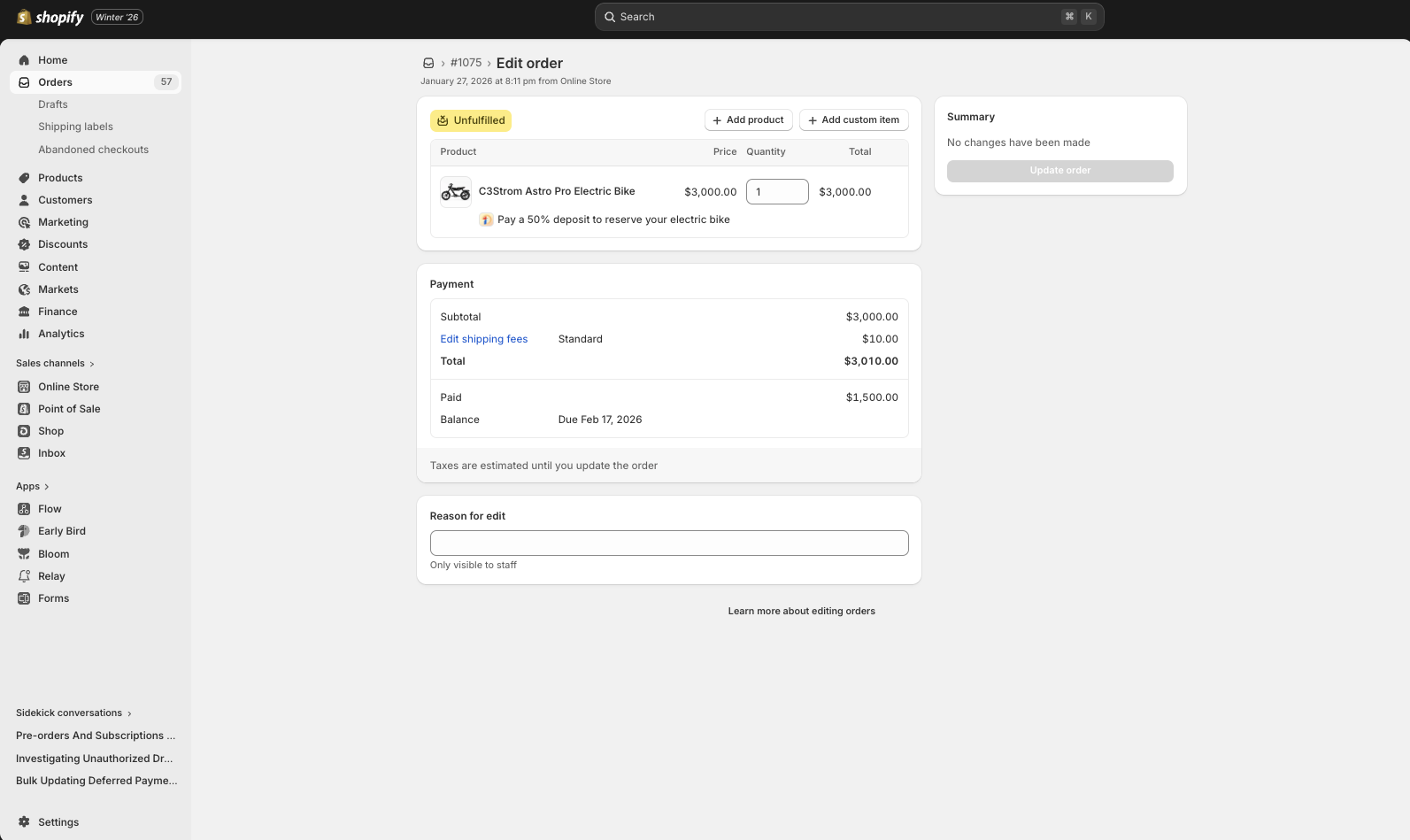Click the Shop channel icon

tap(24, 431)
